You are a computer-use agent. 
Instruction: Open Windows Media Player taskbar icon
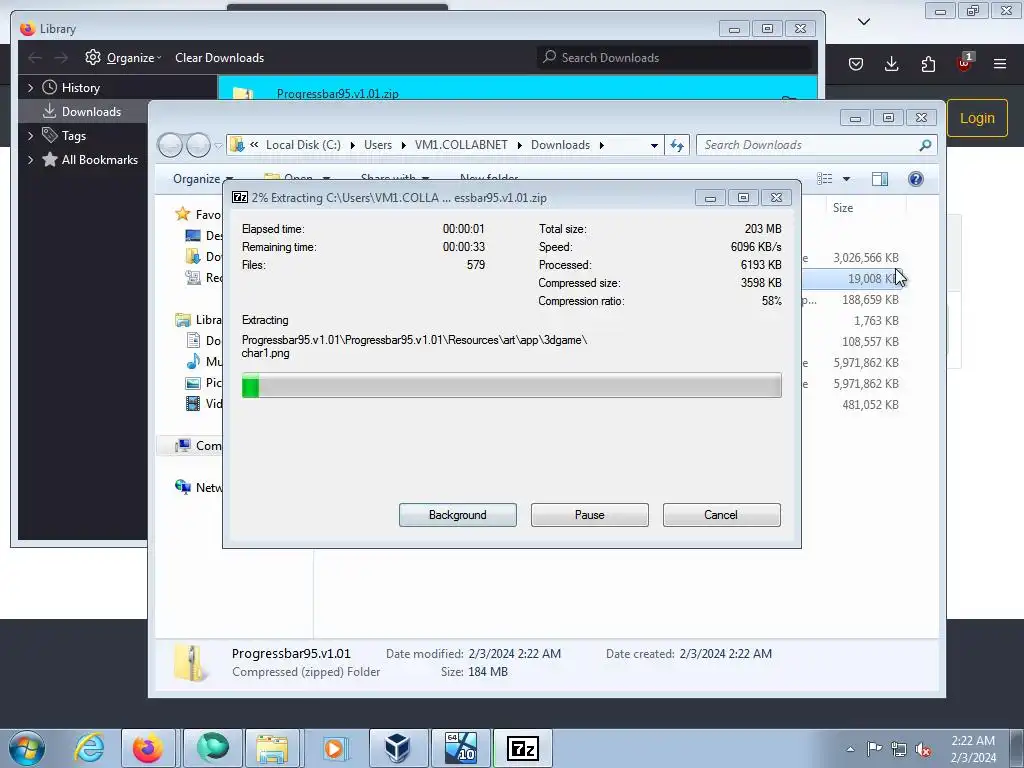[334, 748]
